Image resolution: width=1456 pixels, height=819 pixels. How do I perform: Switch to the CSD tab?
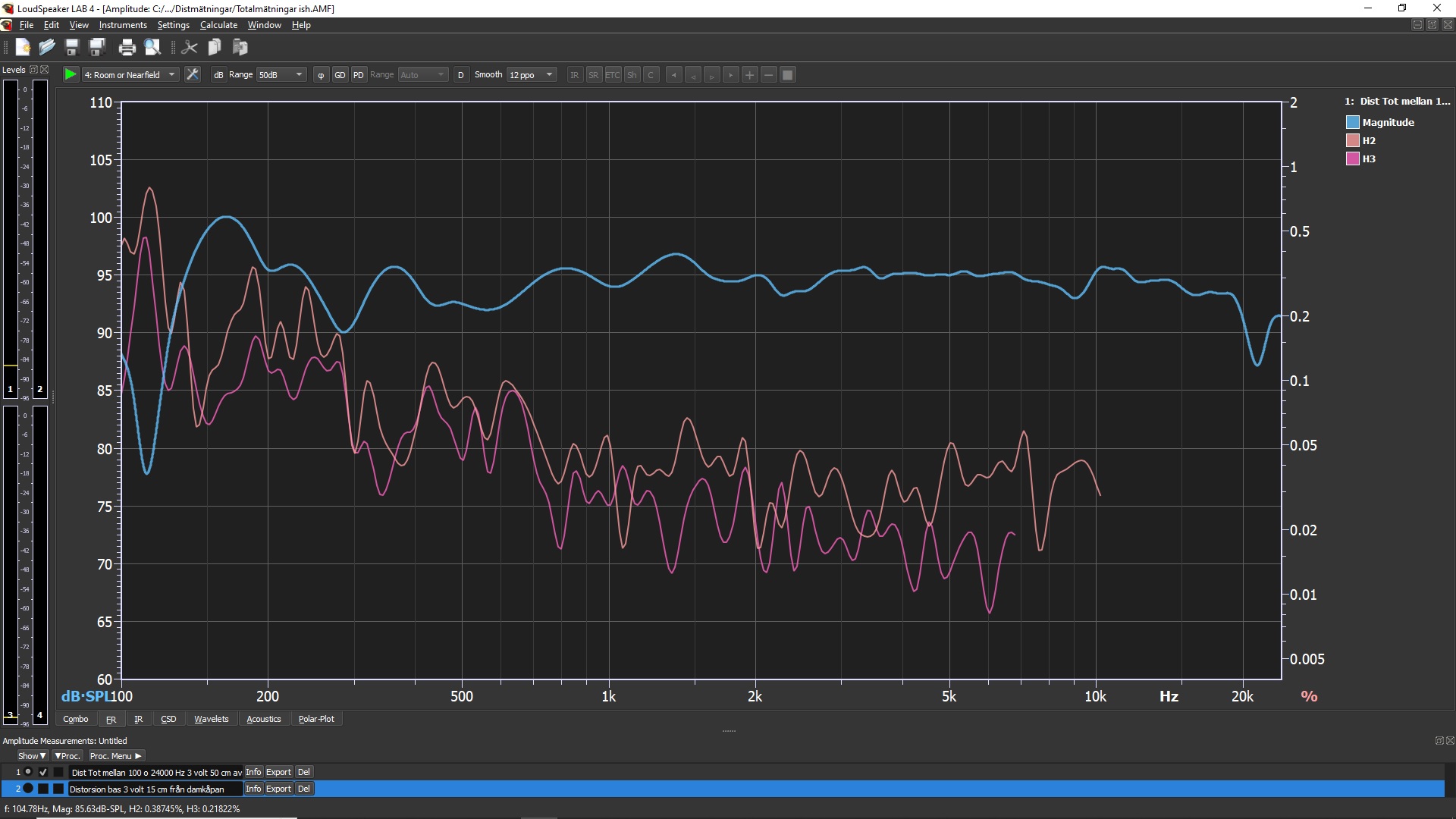(168, 719)
